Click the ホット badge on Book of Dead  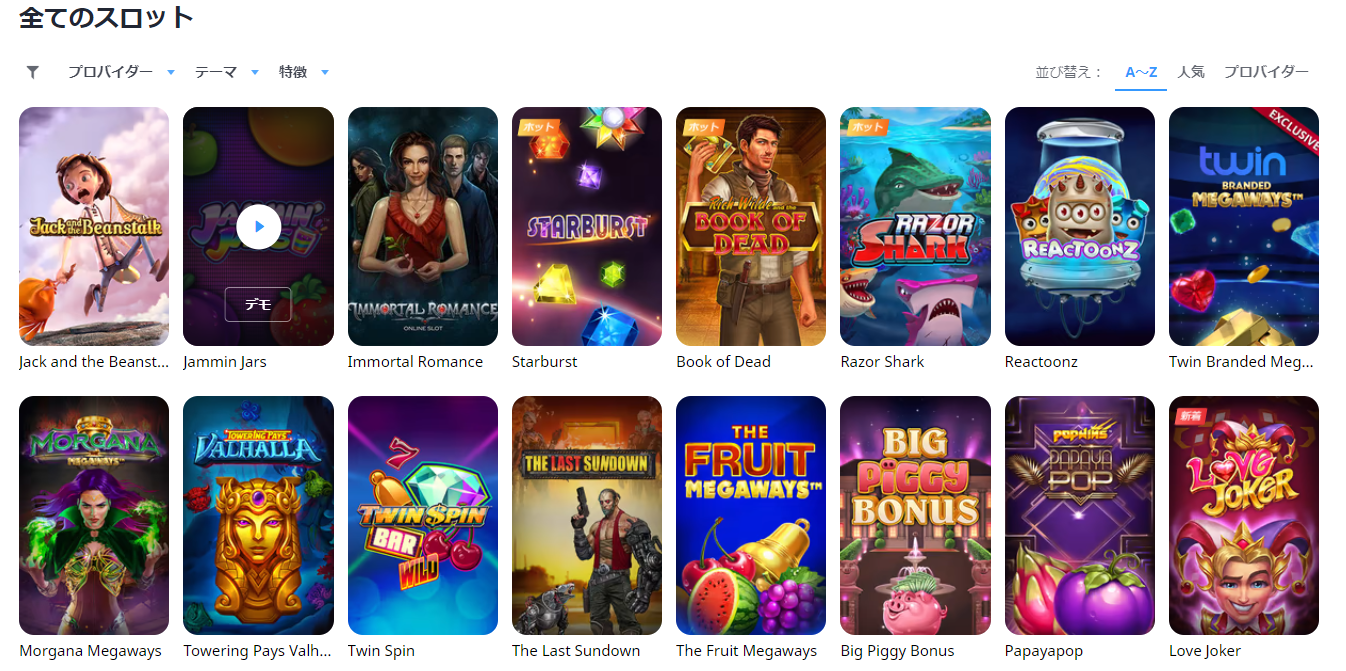[x=701, y=127]
